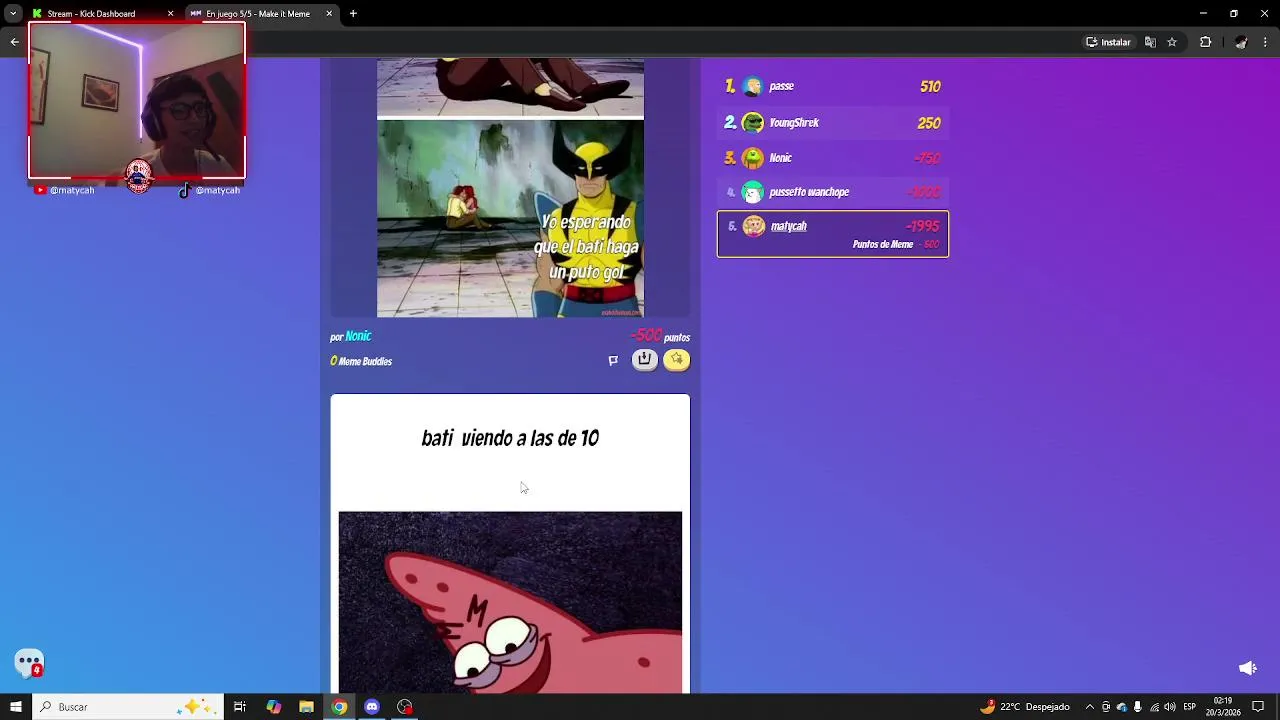Click the 510 score for passe

(930, 87)
